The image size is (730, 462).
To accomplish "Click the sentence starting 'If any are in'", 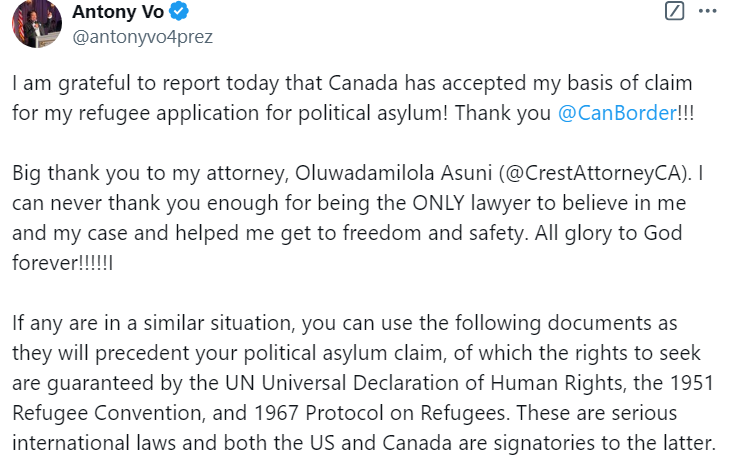I will coord(363,368).
